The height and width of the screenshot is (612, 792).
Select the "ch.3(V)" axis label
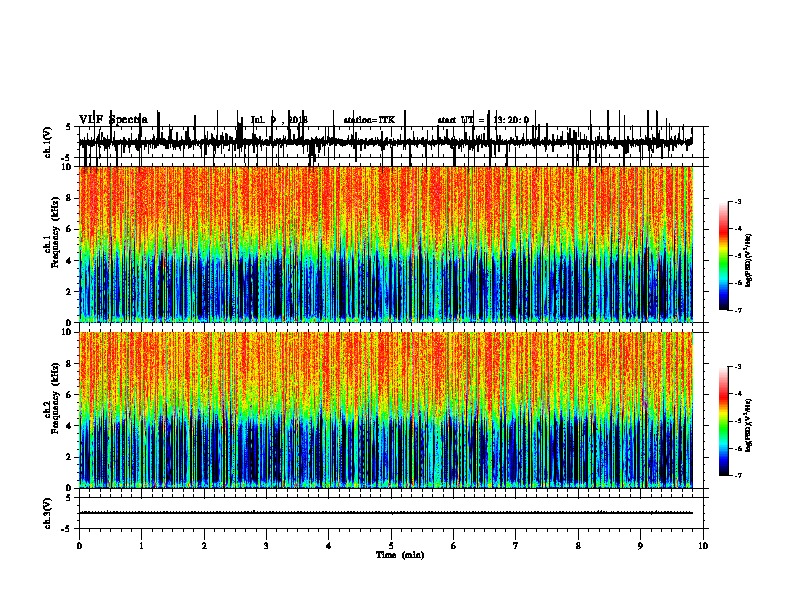[48, 513]
